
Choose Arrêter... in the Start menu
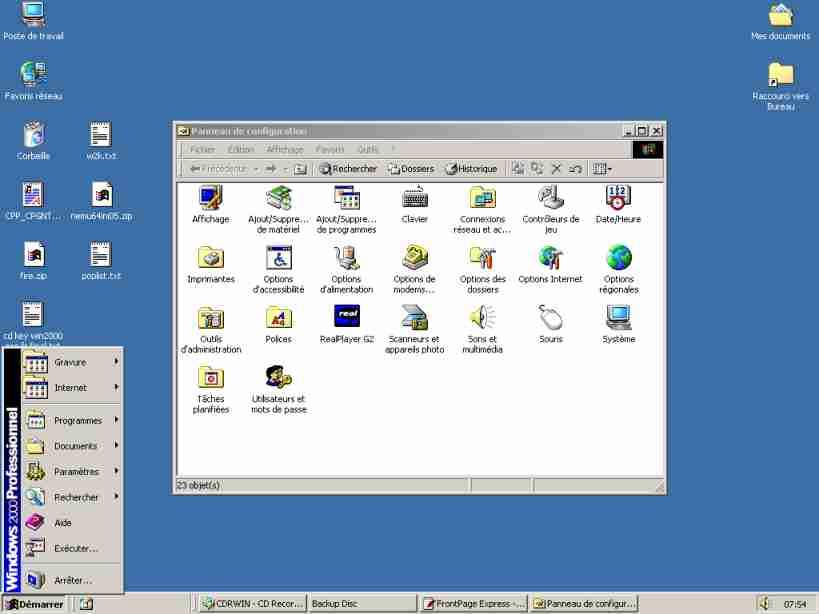click(x=72, y=580)
